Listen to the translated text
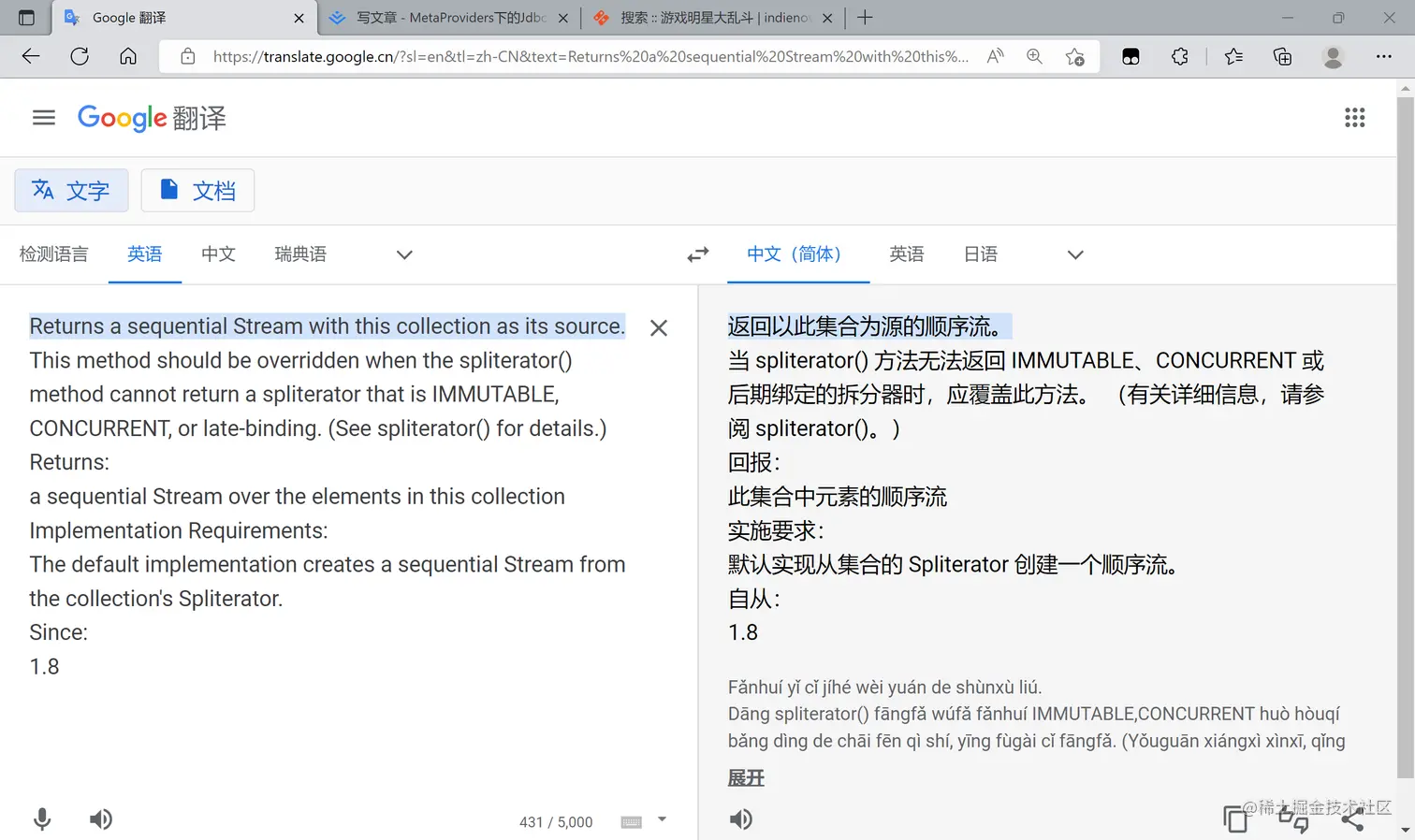 click(741, 819)
